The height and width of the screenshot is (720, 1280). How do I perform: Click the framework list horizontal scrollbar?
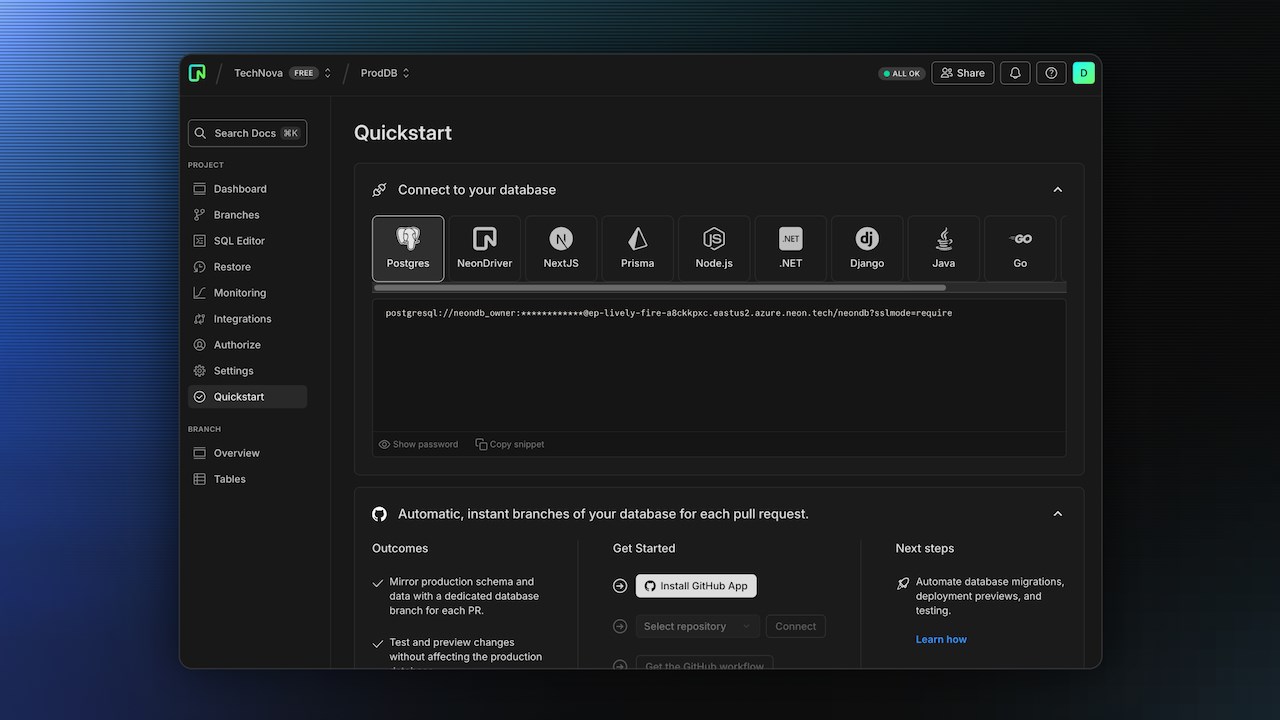[660, 288]
